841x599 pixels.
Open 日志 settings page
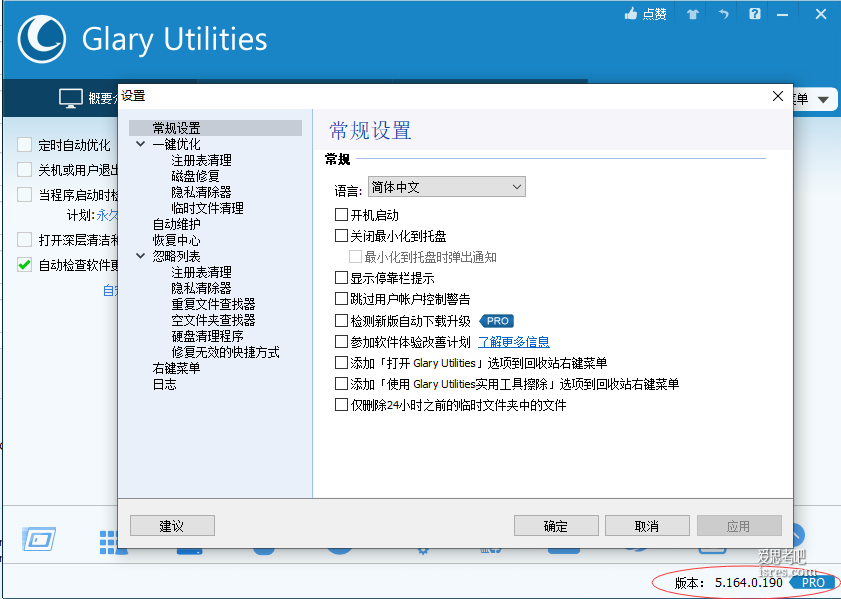pyautogui.click(x=164, y=384)
